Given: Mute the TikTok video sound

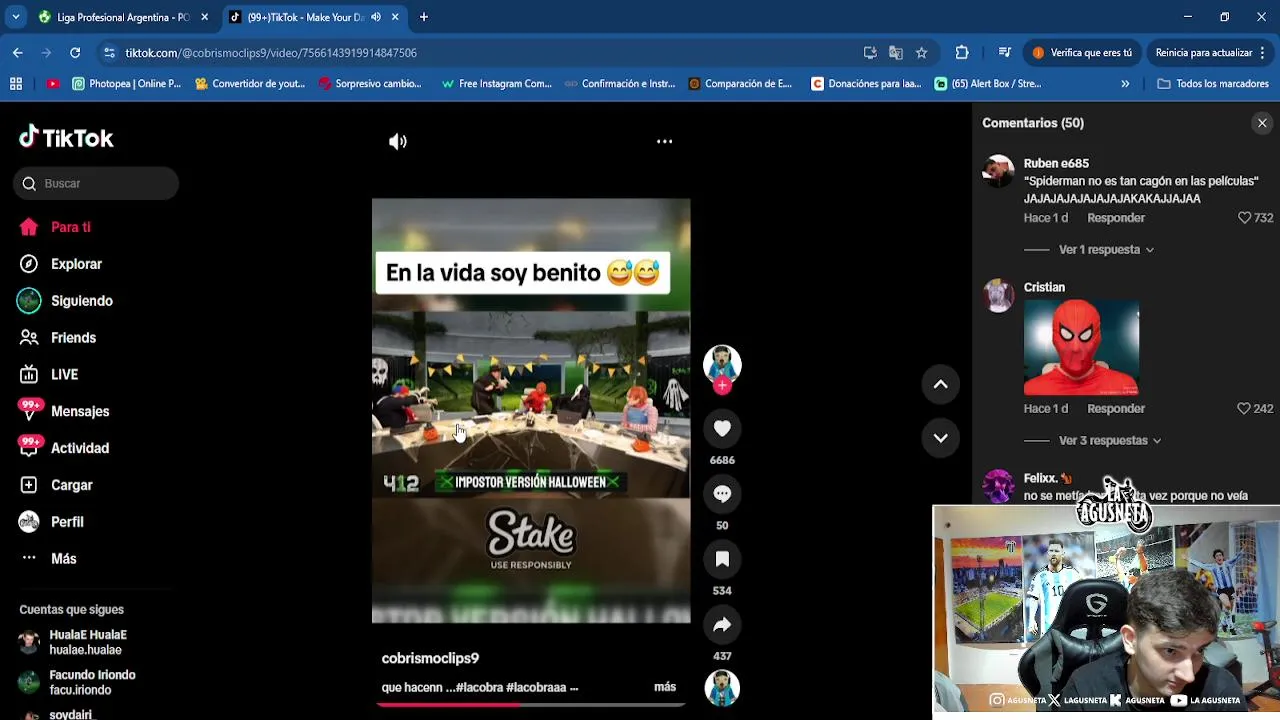Looking at the screenshot, I should [398, 141].
